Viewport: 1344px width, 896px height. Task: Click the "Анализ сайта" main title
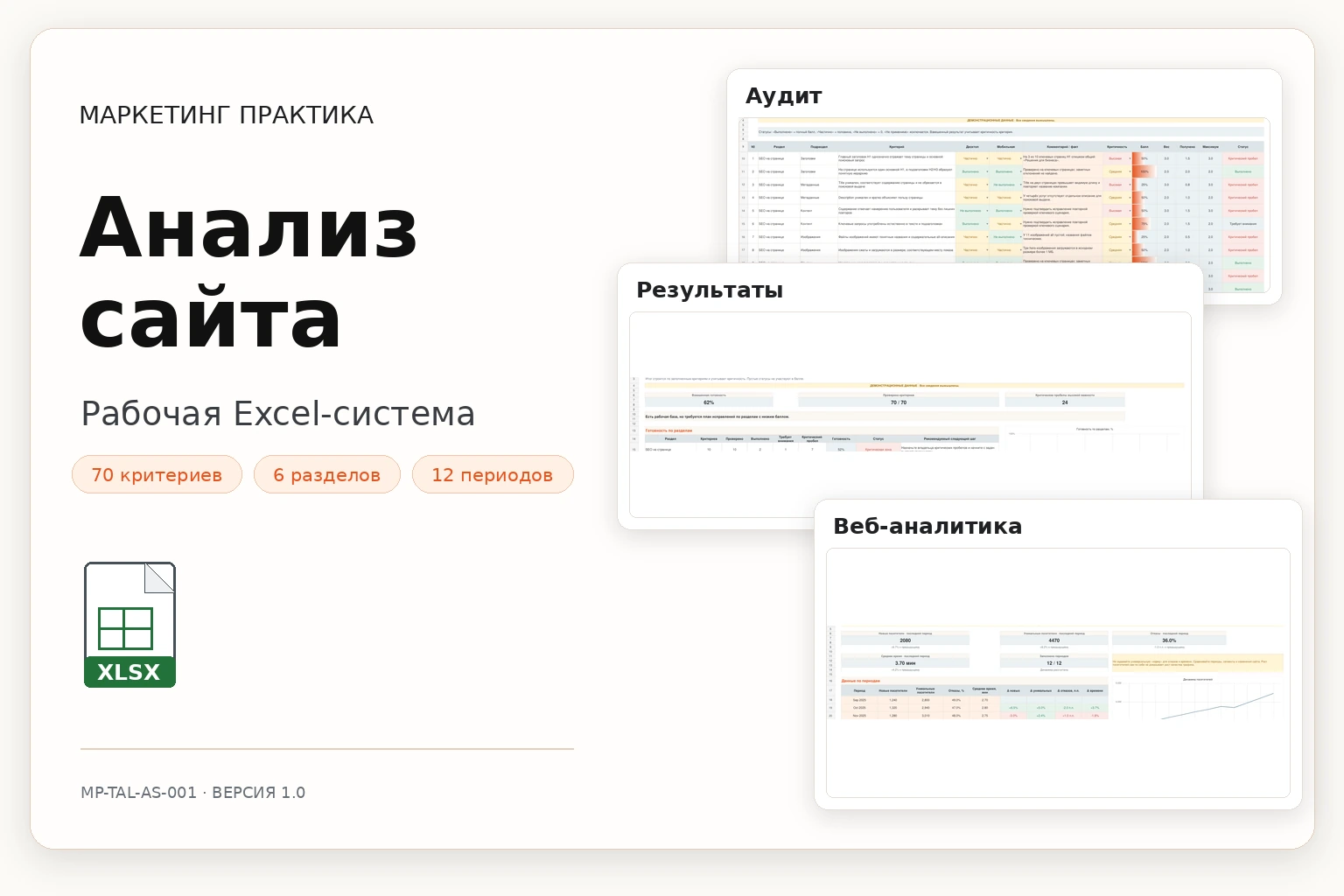click(249, 273)
